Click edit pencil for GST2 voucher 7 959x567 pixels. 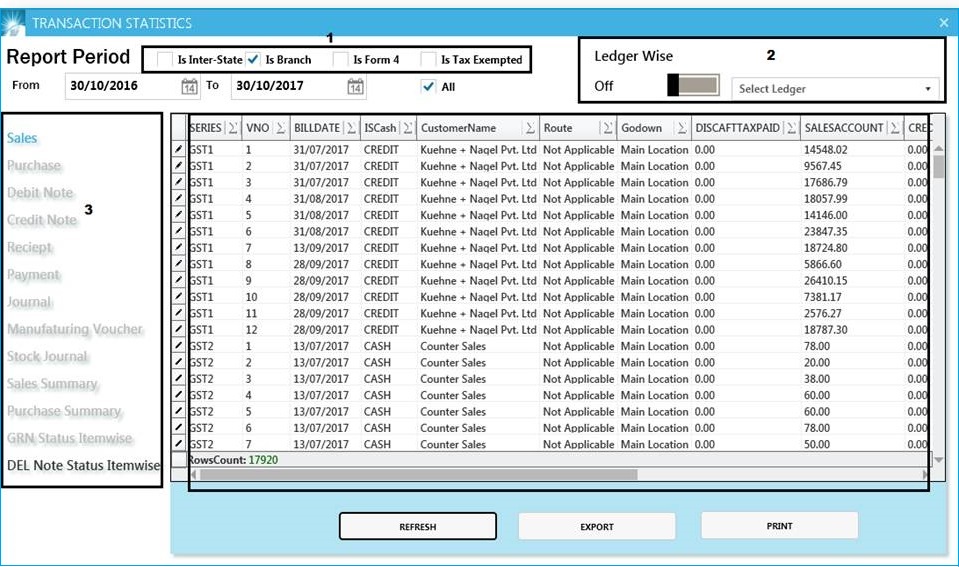click(179, 443)
